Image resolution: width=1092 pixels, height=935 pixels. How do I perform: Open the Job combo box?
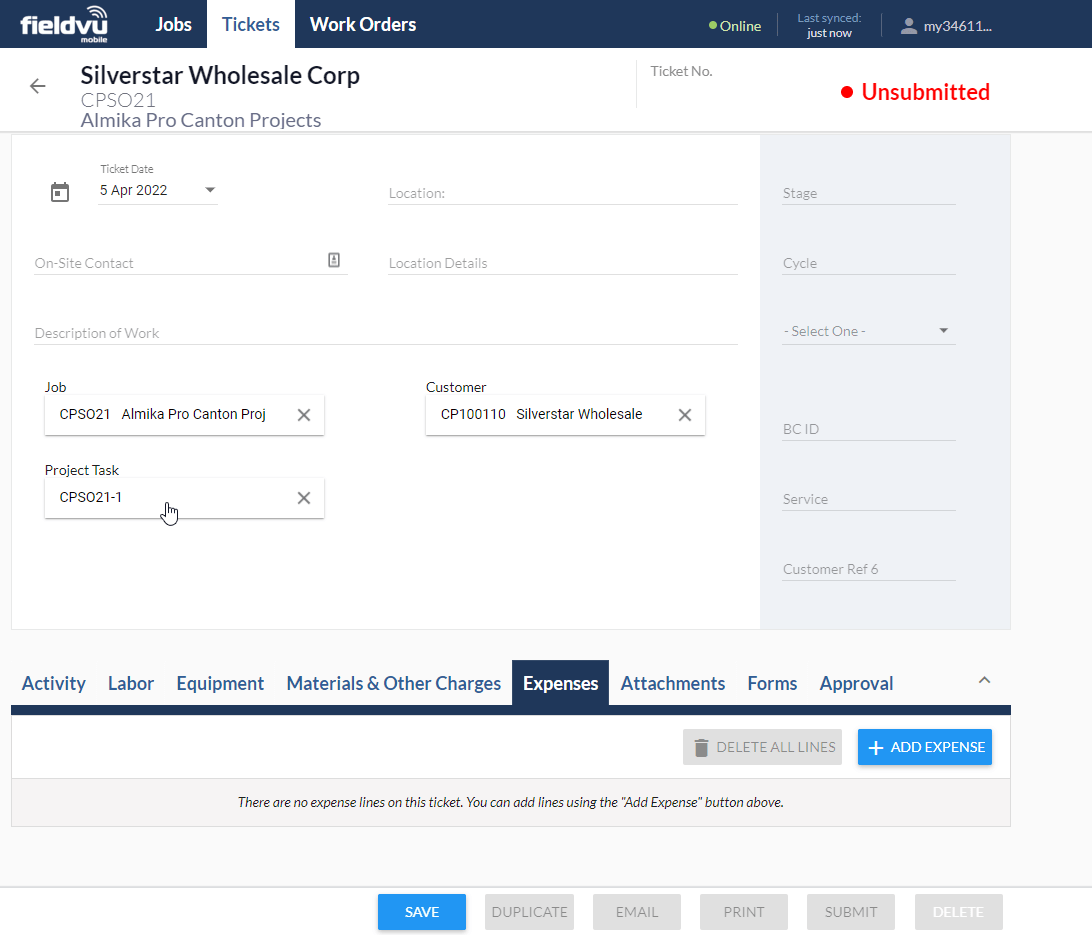click(184, 415)
